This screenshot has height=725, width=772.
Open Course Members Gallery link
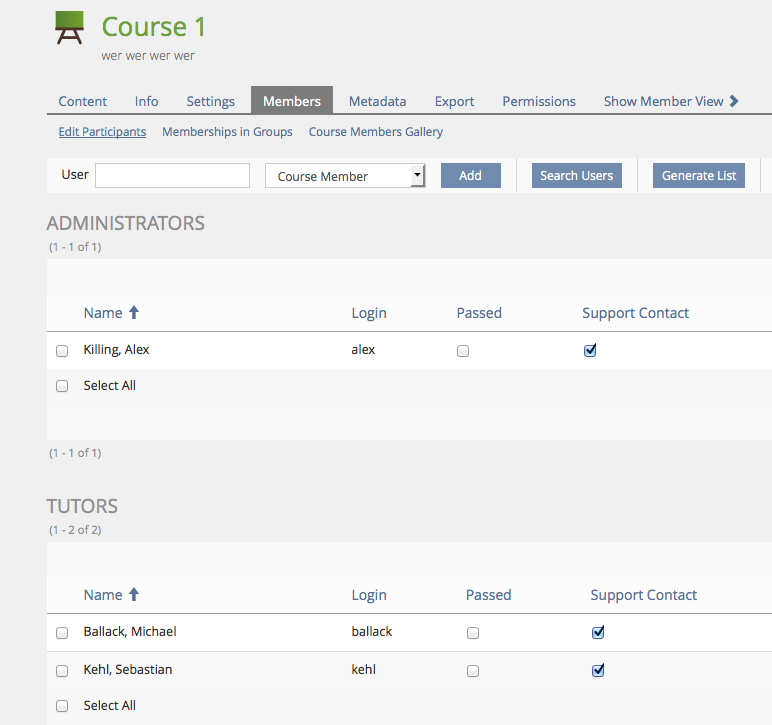coord(375,132)
